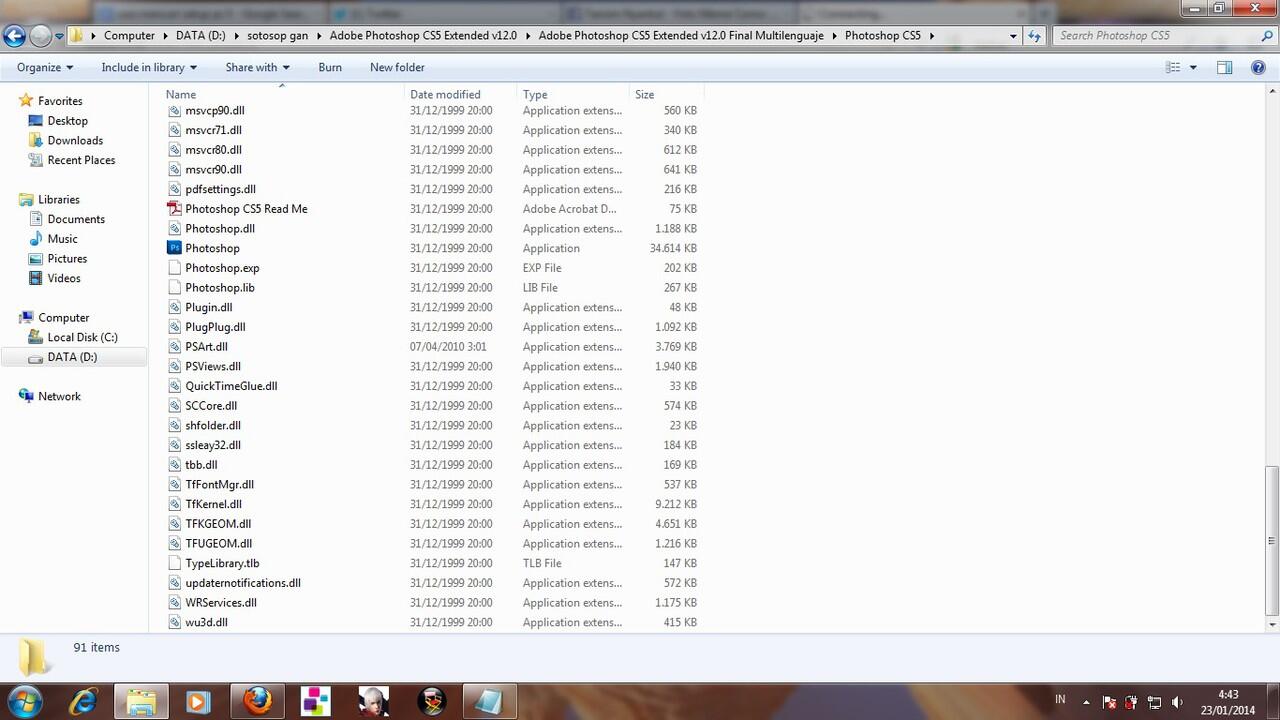The image size is (1280, 720).
Task: Open the Videos library
Action: pos(64,278)
